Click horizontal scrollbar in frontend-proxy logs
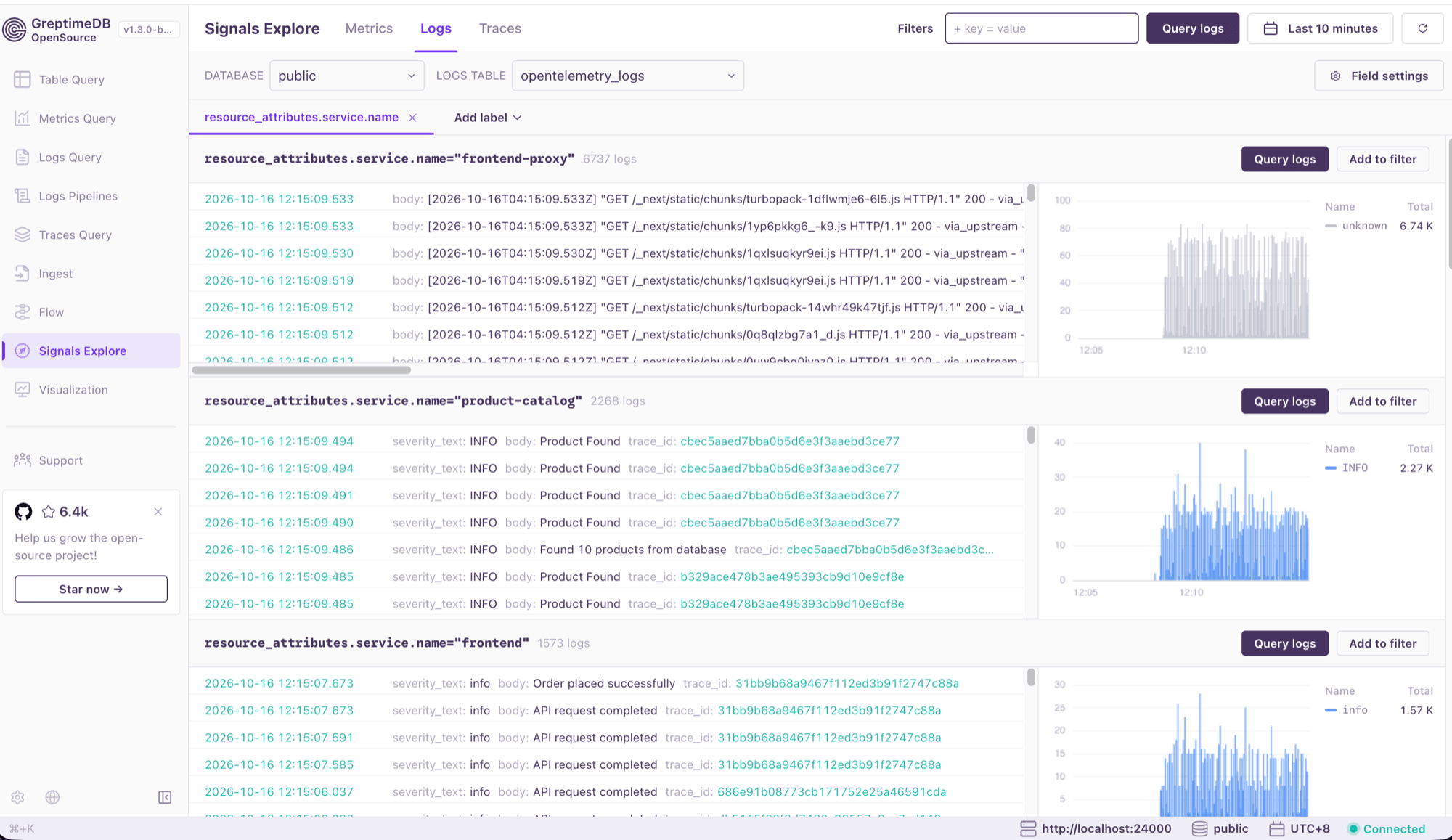Viewport: 1452px width, 840px height. pos(301,370)
